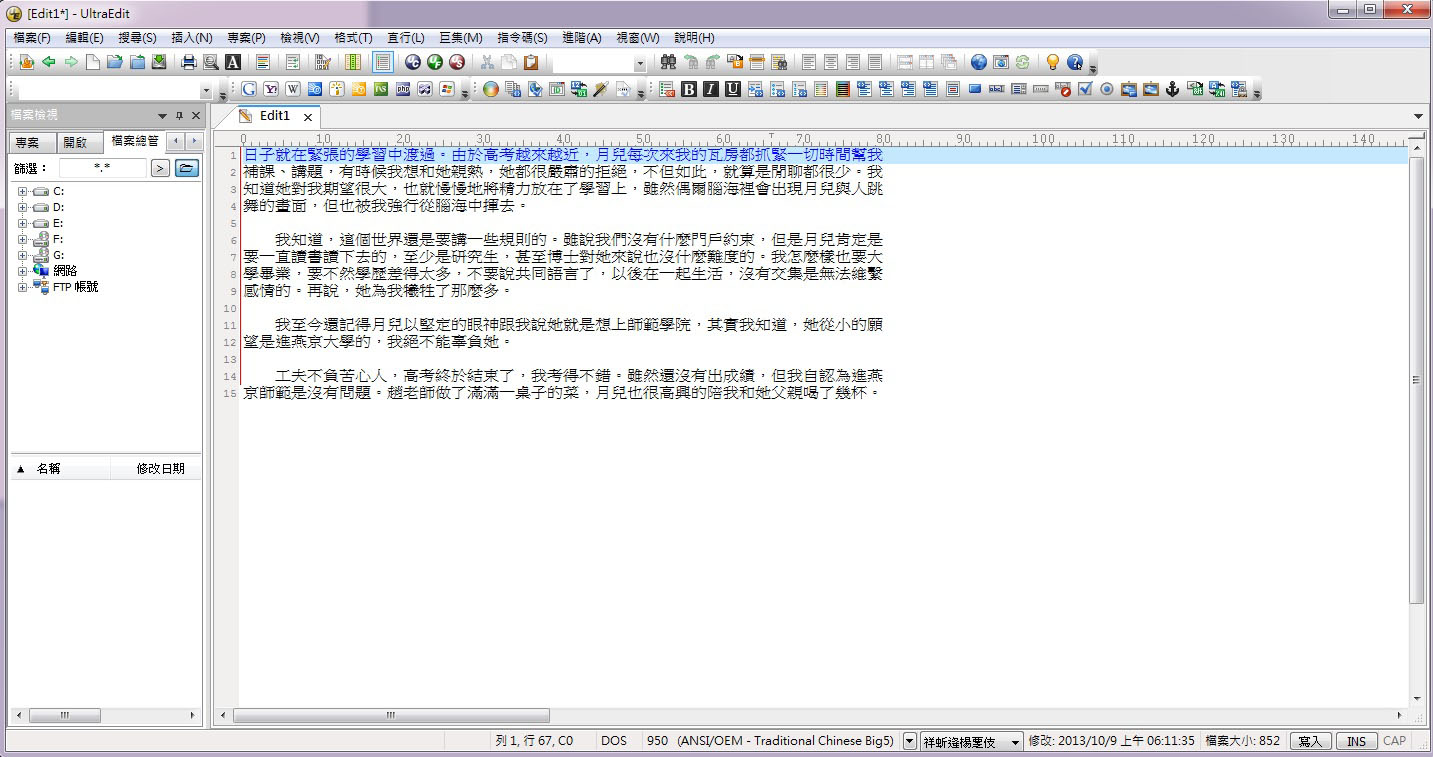Click the binoculars Find icon

click(x=668, y=62)
